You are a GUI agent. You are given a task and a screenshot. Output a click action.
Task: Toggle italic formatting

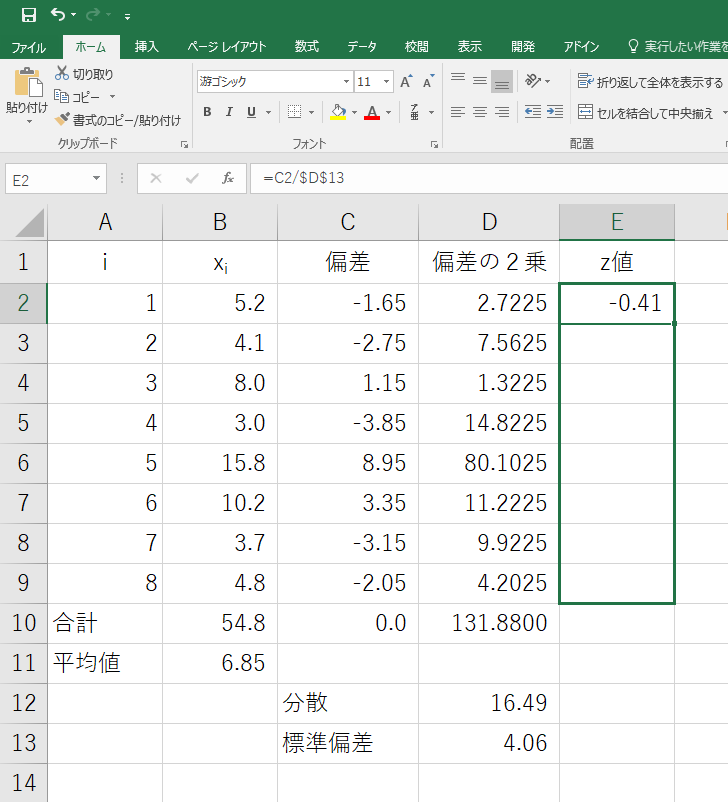(229, 112)
